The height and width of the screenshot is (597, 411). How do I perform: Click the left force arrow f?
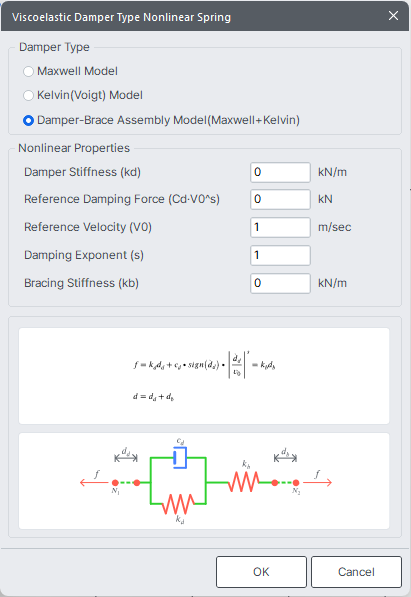(94, 483)
